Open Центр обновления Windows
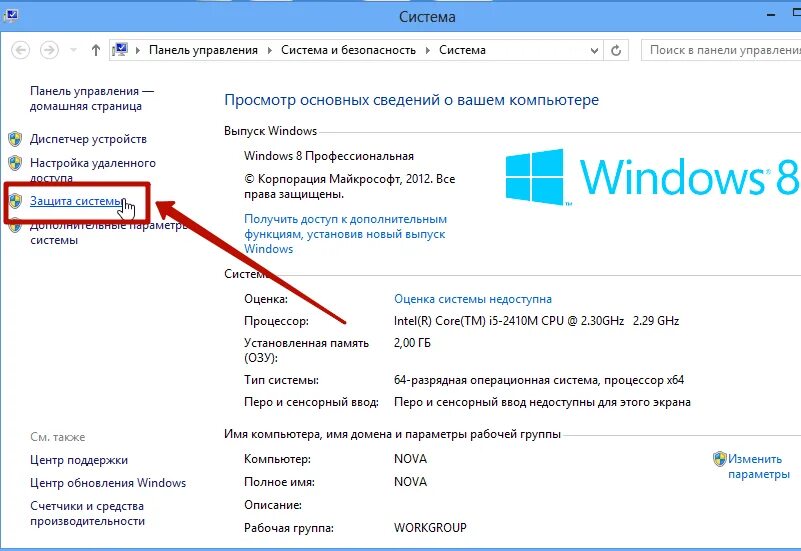Screen dimensions: 801x551 pyautogui.click(x=108, y=483)
